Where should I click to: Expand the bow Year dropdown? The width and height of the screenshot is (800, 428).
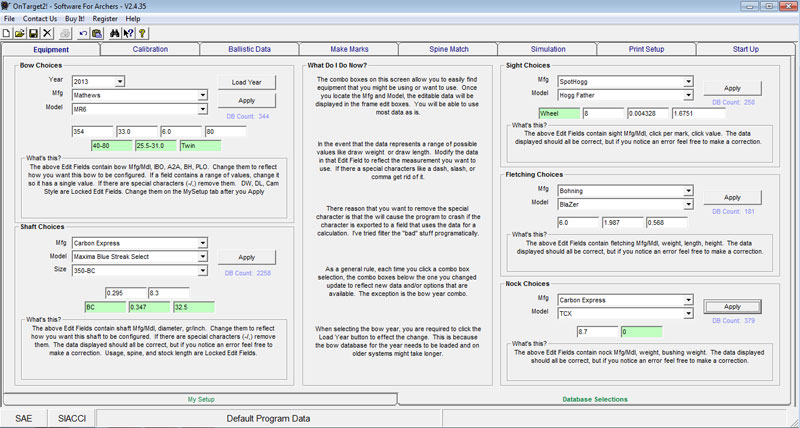(x=119, y=81)
